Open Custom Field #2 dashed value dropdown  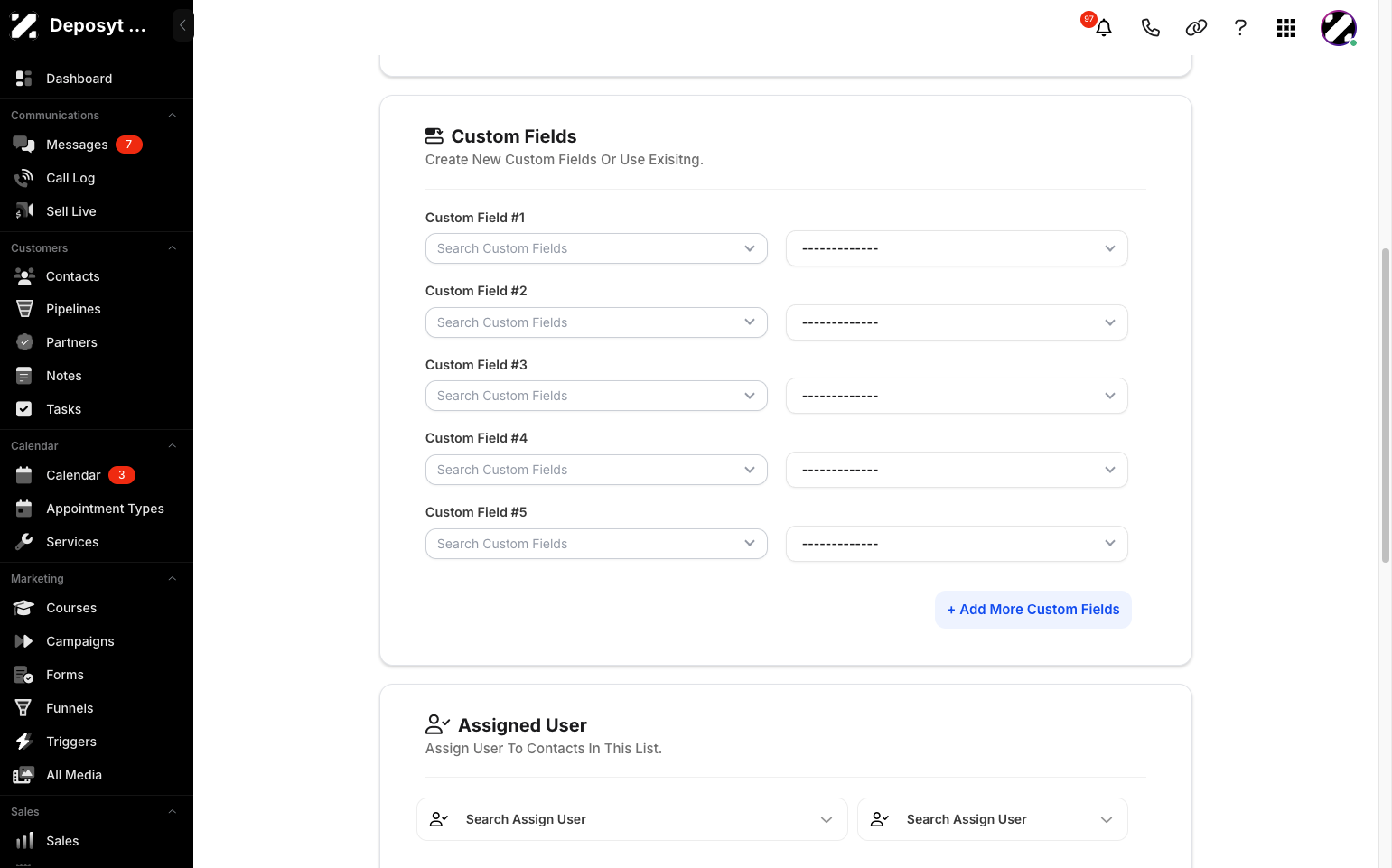coord(957,322)
